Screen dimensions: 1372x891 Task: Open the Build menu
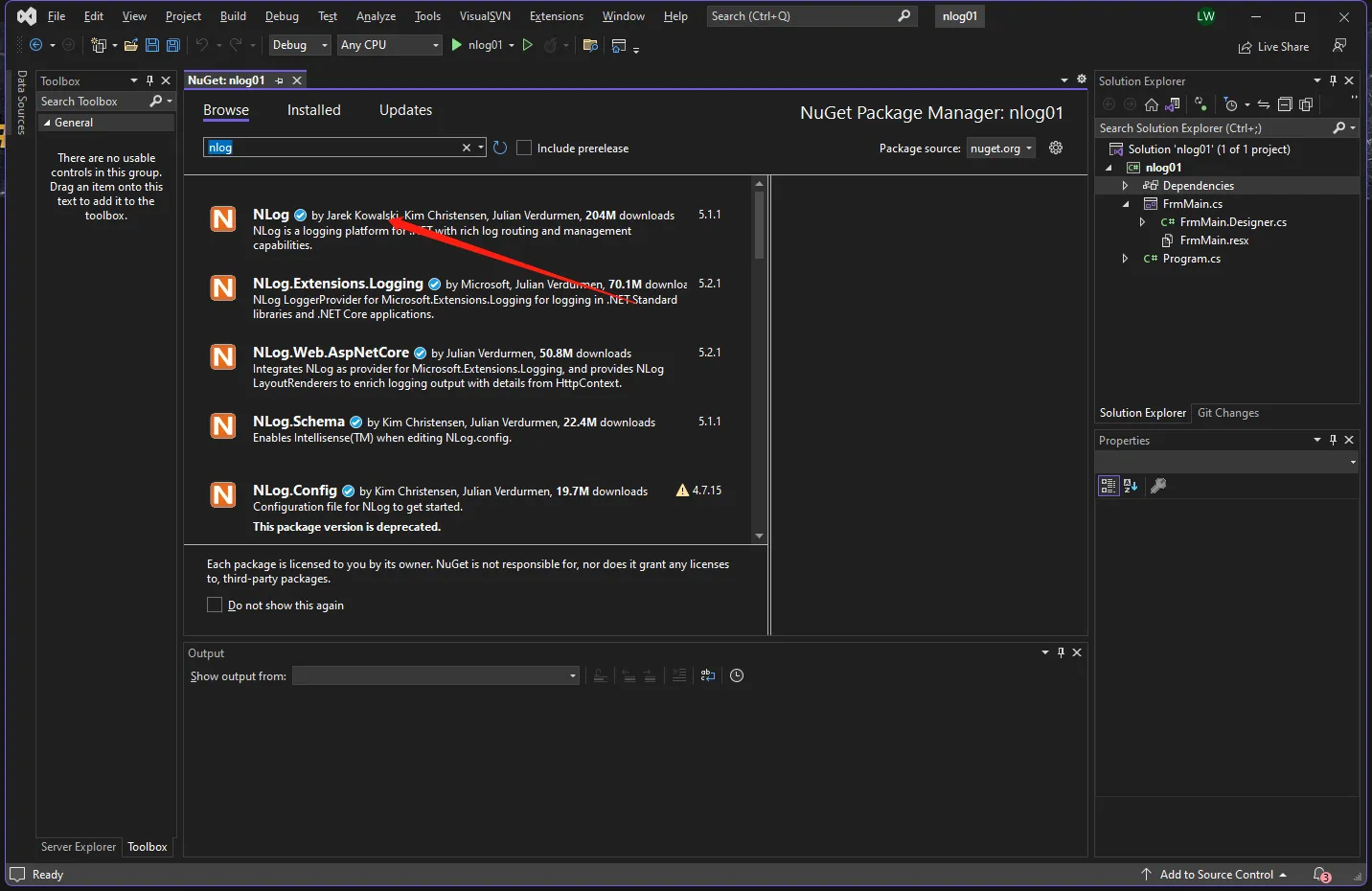click(x=233, y=16)
